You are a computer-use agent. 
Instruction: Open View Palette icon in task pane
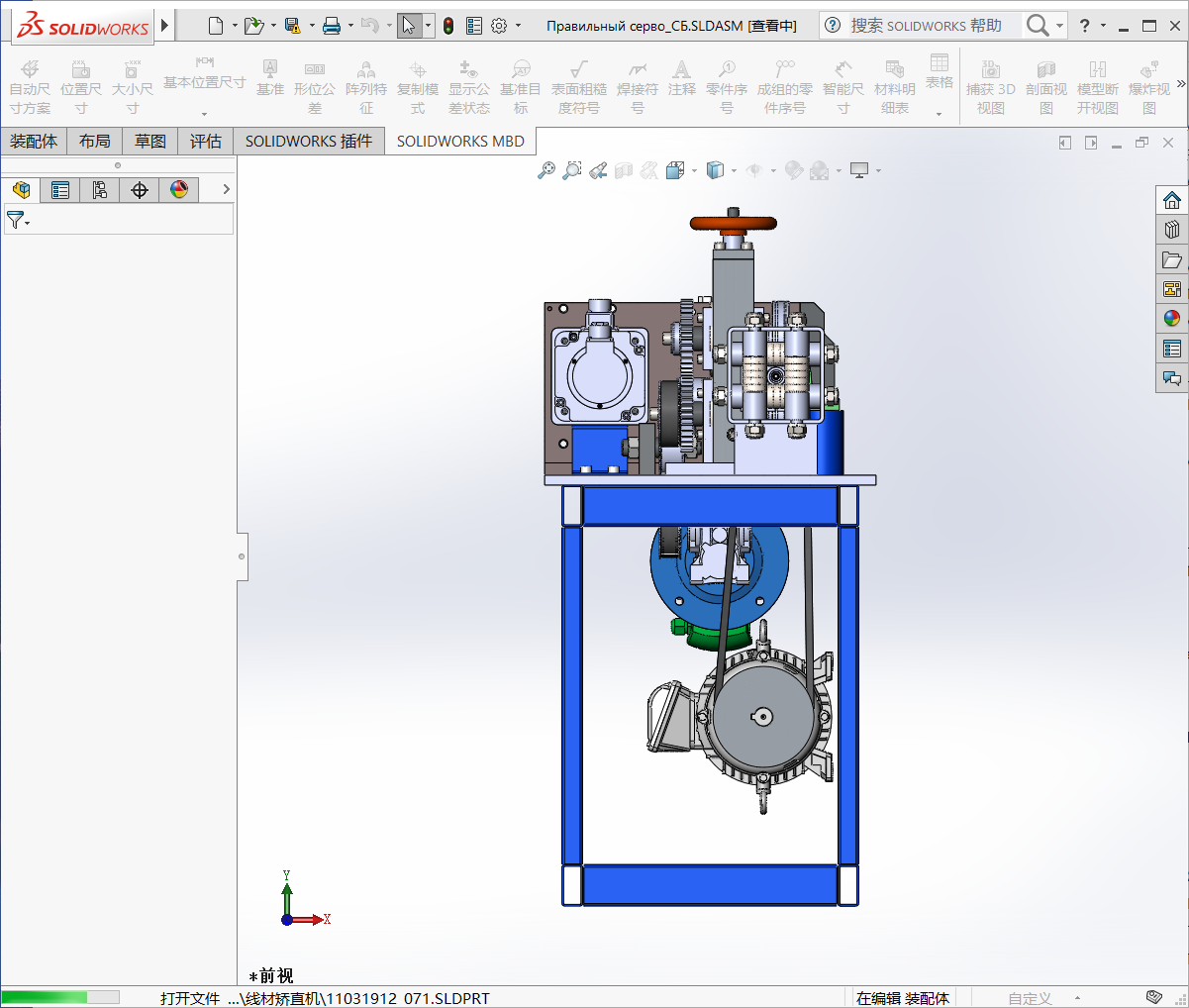1172,289
